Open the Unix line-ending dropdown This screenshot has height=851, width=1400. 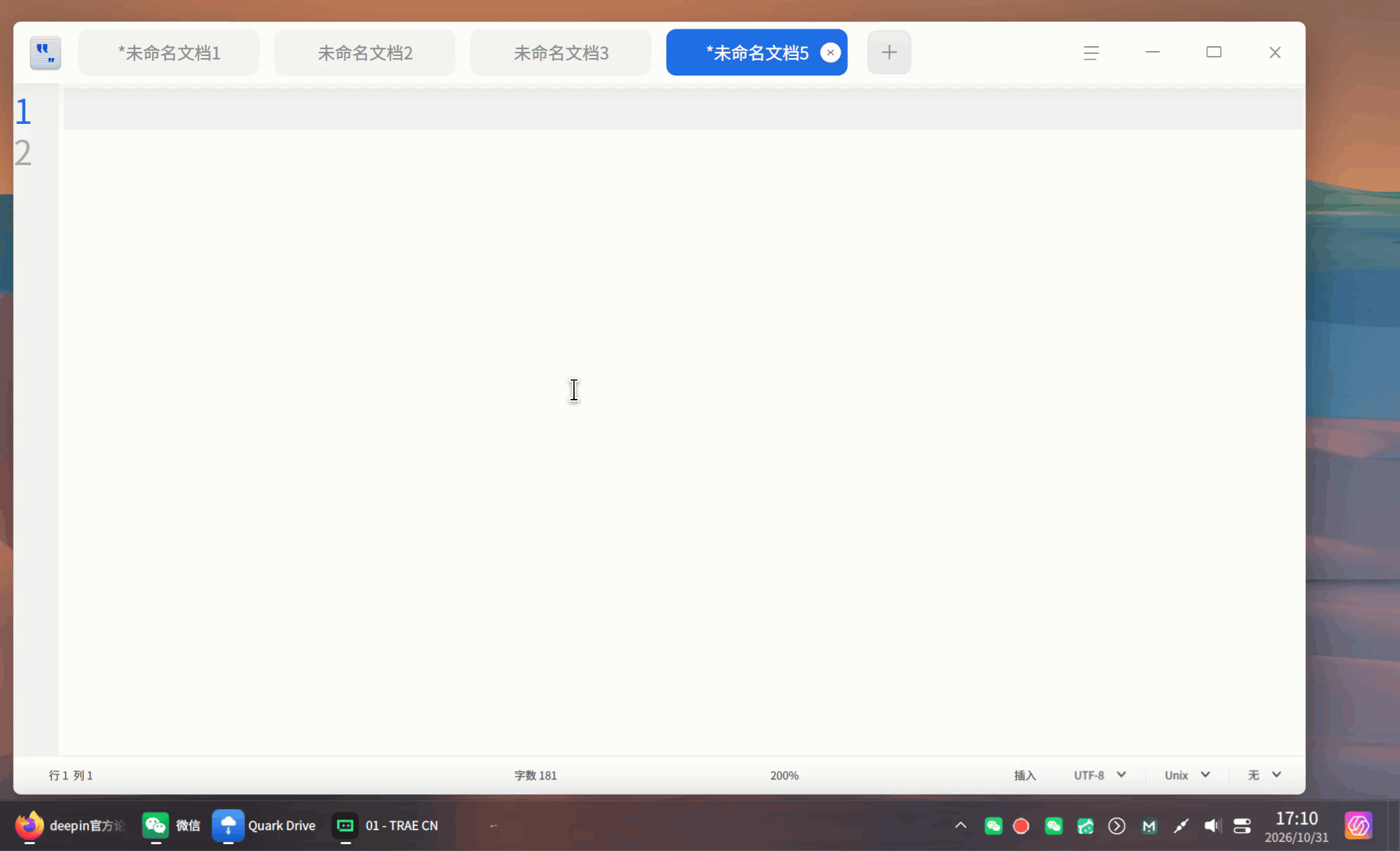(x=1187, y=775)
